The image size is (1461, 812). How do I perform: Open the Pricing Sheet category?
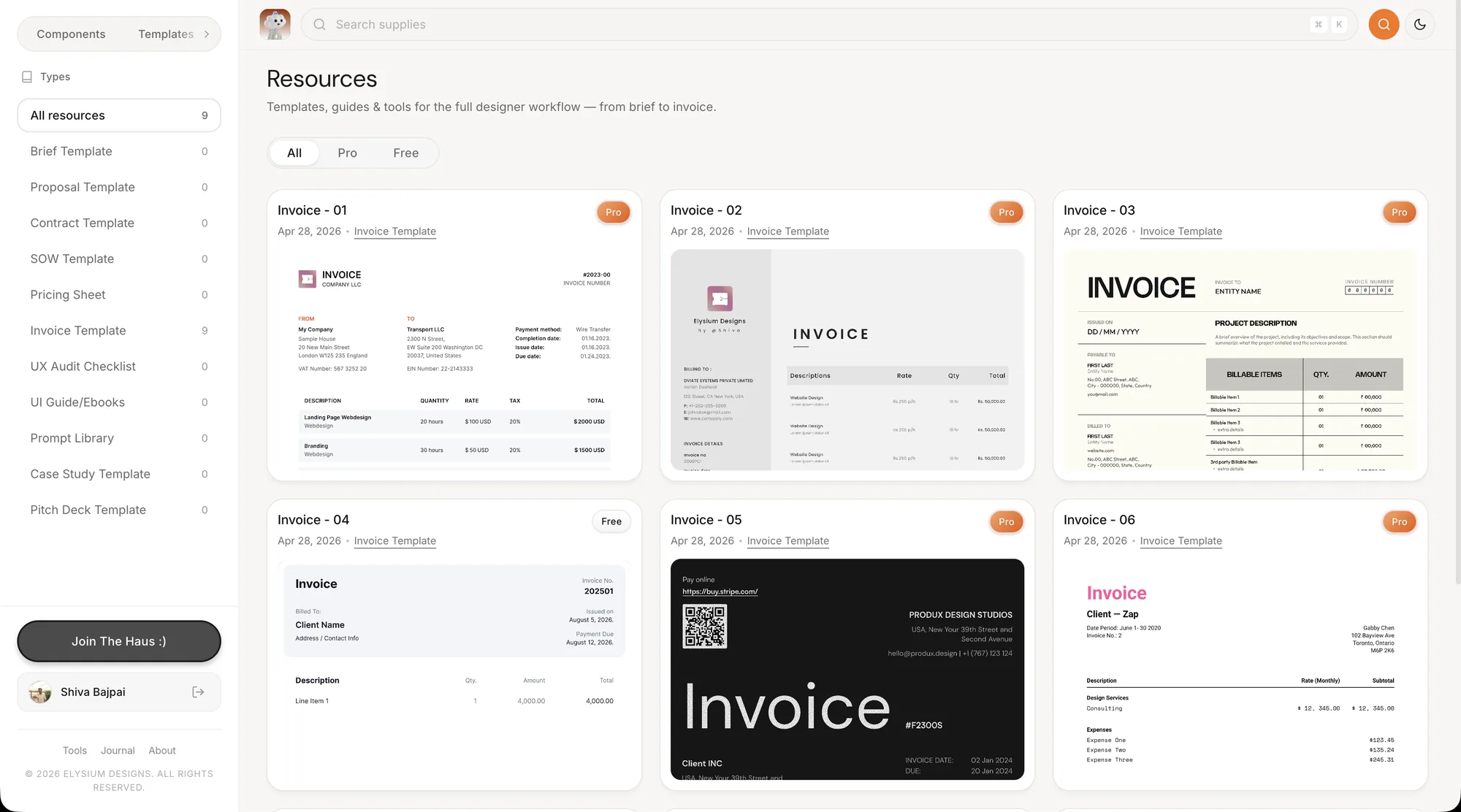tap(119, 294)
